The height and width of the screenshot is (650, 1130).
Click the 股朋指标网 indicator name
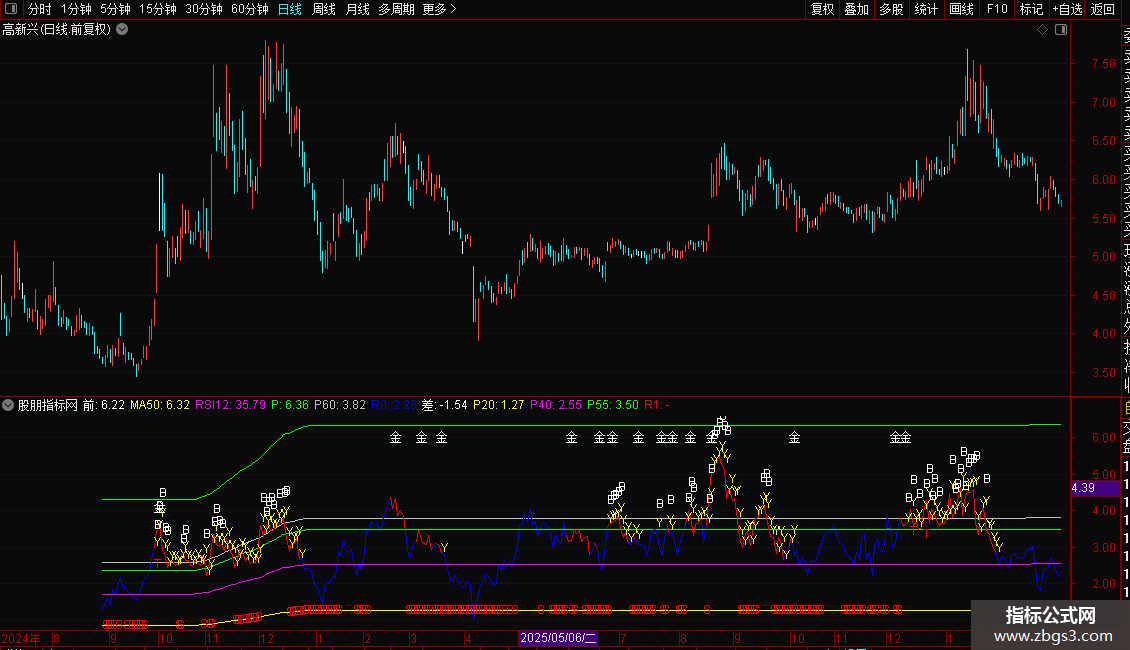click(48, 405)
